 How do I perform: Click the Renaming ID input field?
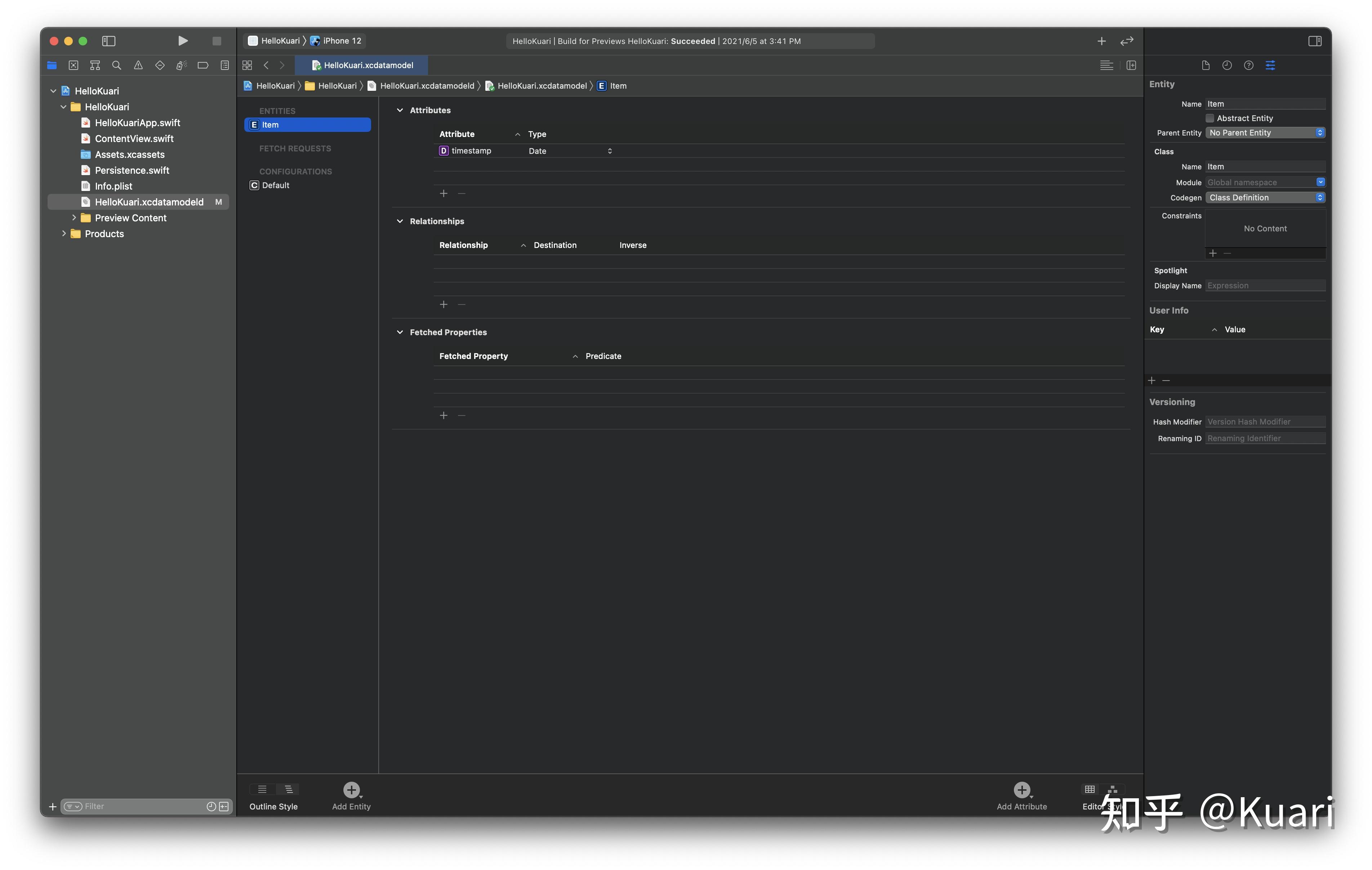1265,438
